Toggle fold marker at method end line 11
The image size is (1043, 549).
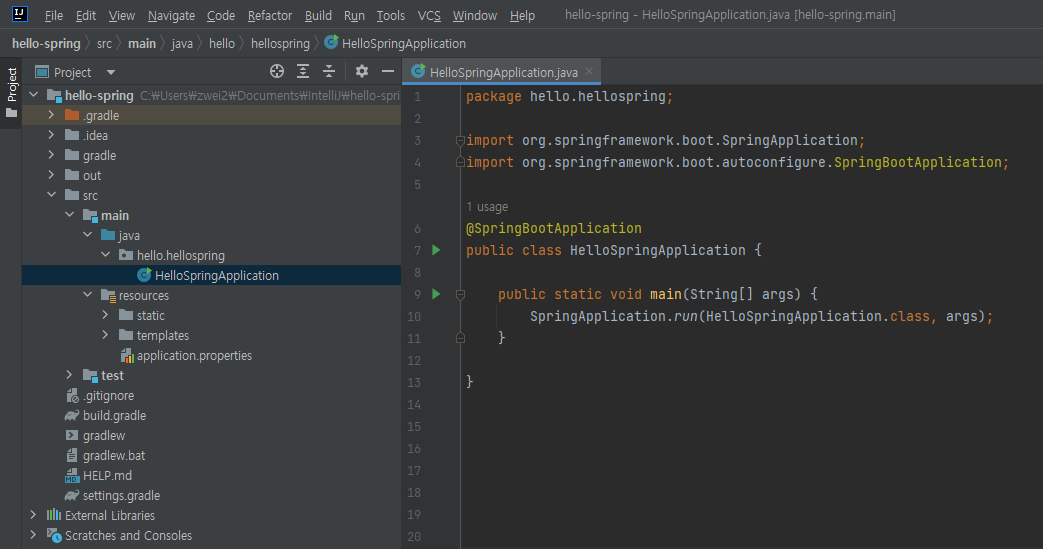pyautogui.click(x=460, y=338)
